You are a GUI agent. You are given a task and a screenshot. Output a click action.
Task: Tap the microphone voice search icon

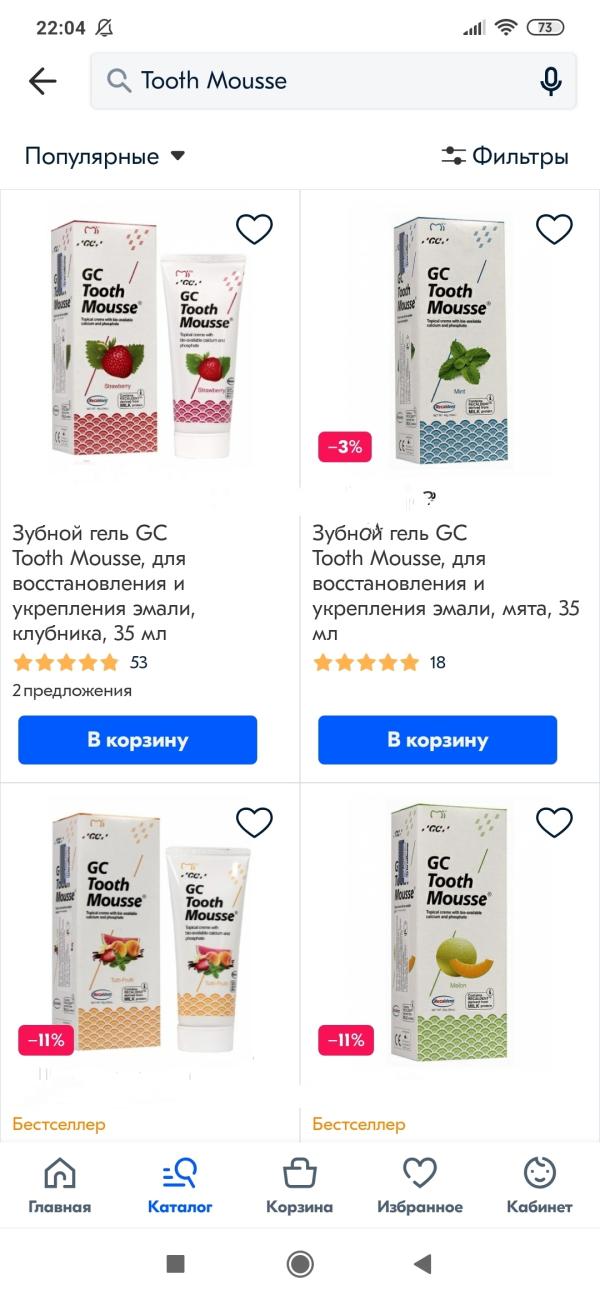[x=550, y=81]
